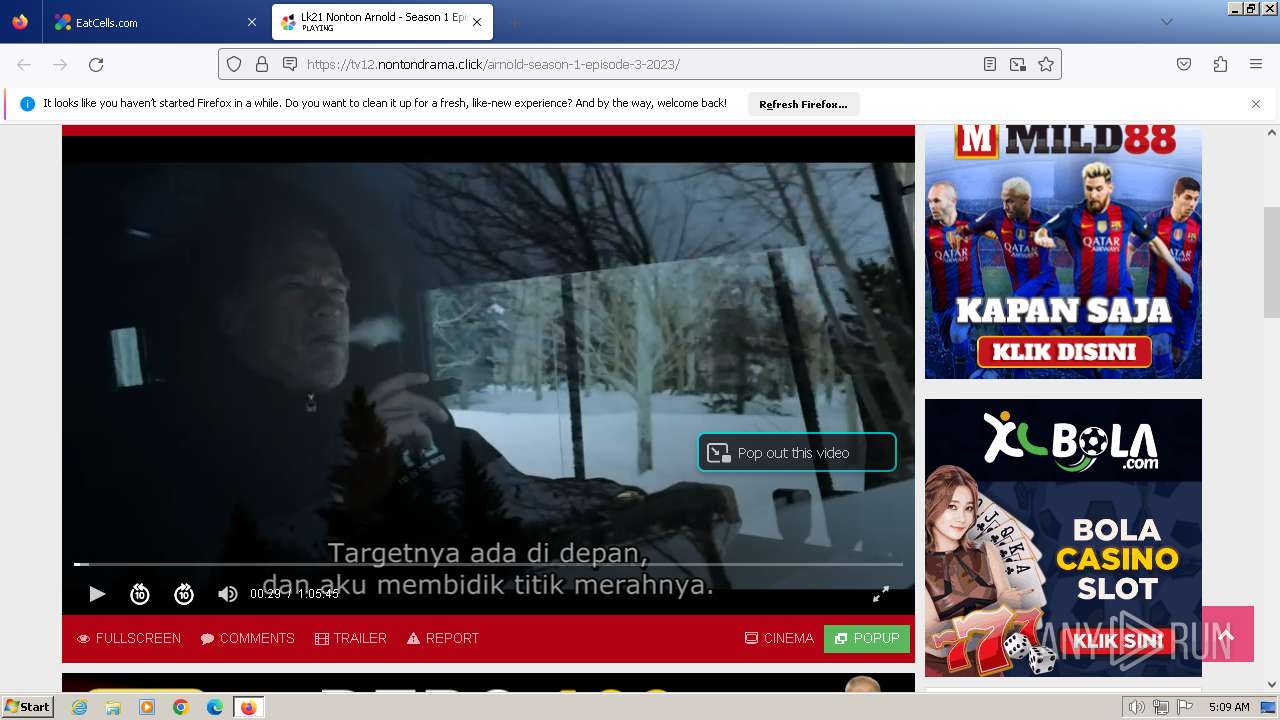Screen dimensions: 1280x720
Task: Open the Extensions menu
Action: coord(1220,64)
